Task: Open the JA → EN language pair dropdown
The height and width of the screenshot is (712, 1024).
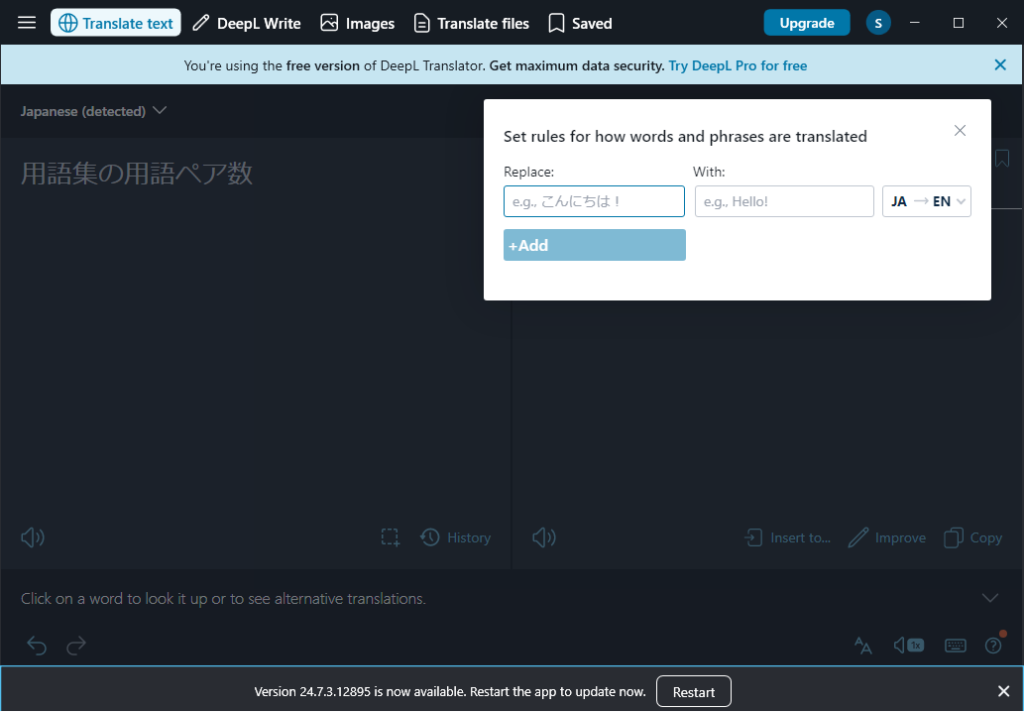Action: click(926, 201)
